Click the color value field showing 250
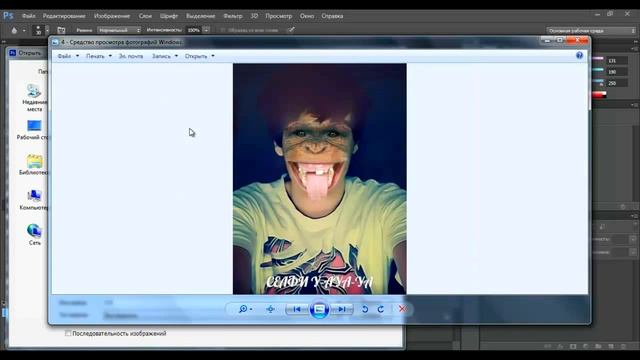Screen dimensions: 640x360 point(616,83)
